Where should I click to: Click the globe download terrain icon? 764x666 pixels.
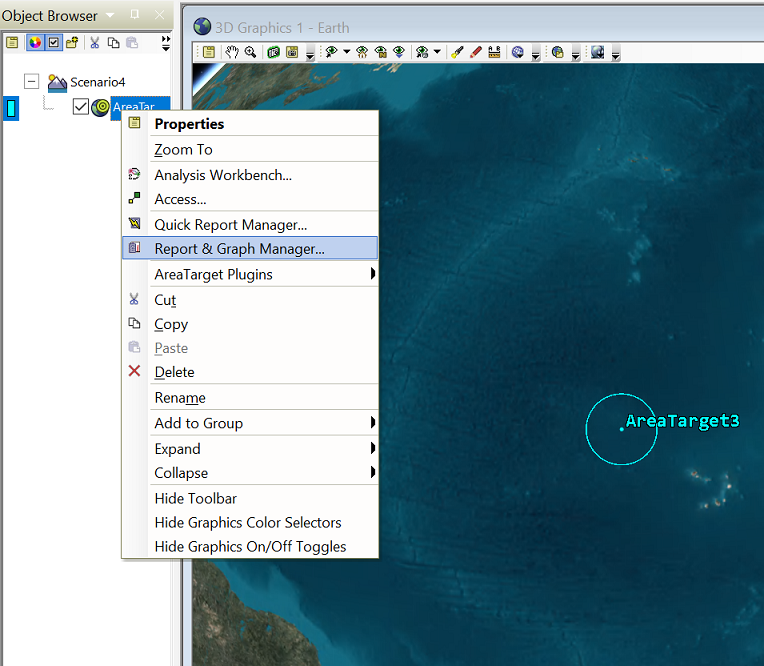[597, 52]
